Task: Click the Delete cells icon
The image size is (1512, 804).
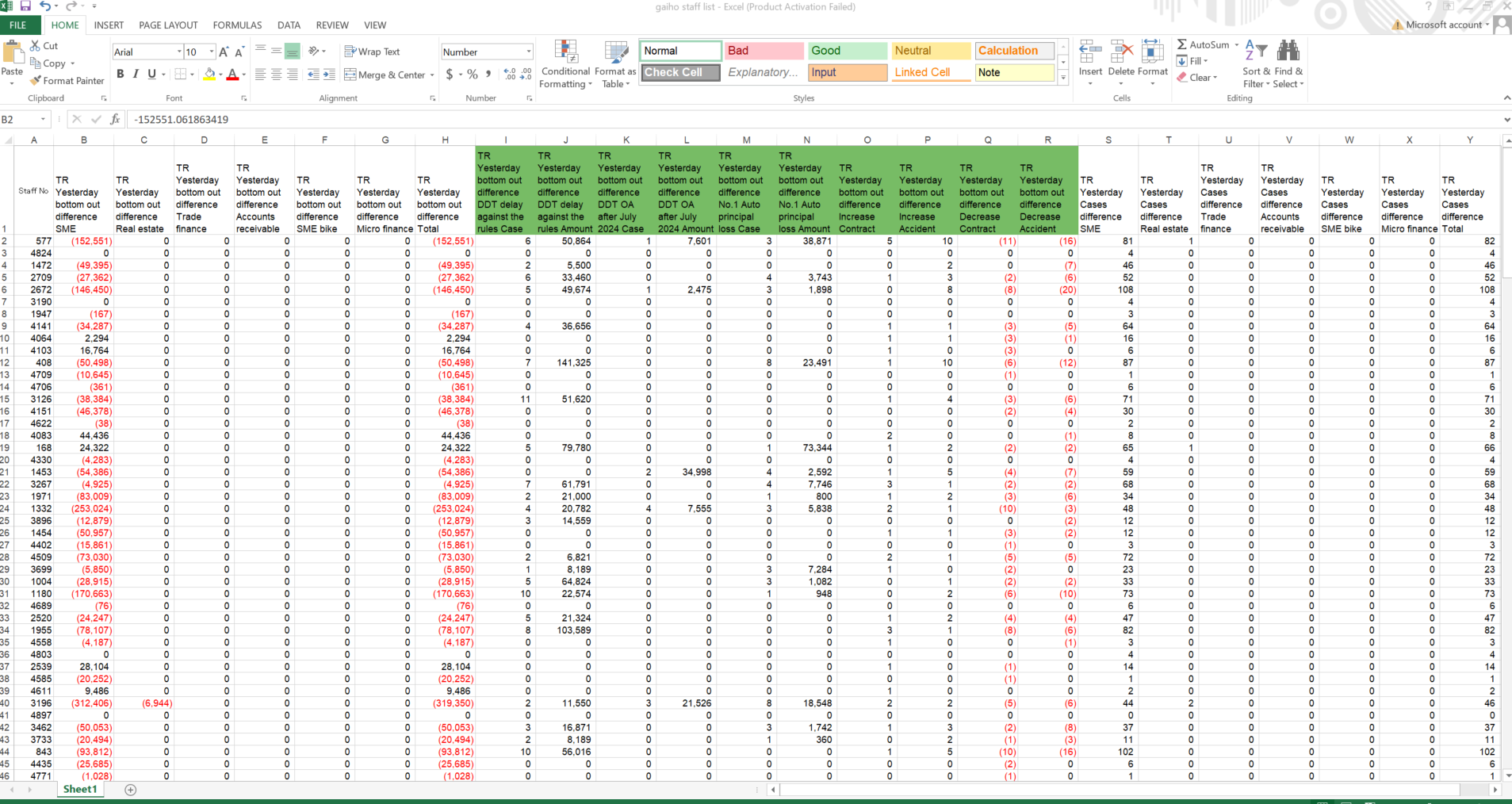Action: click(x=1121, y=52)
